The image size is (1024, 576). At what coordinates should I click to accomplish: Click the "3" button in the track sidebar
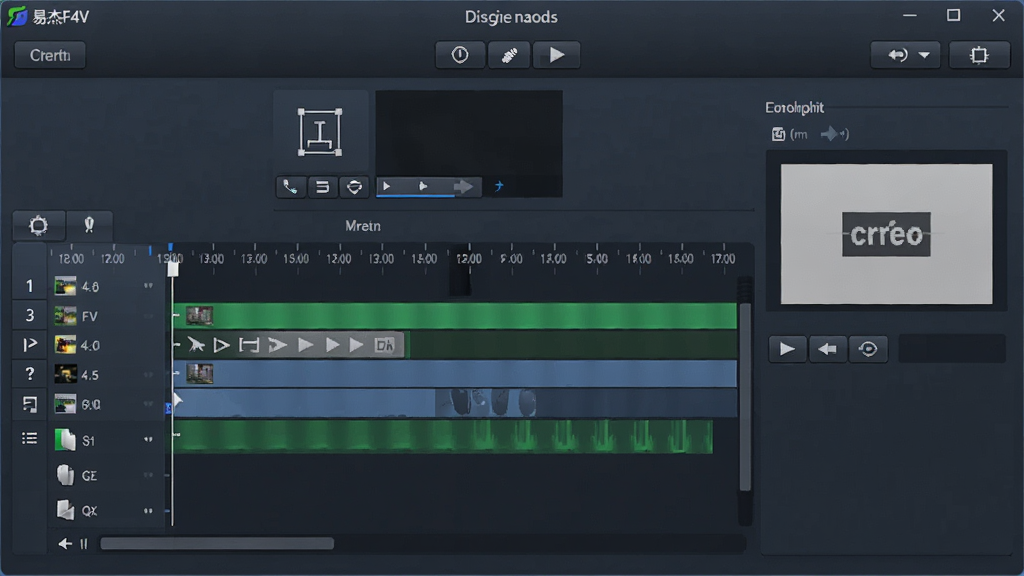point(29,315)
